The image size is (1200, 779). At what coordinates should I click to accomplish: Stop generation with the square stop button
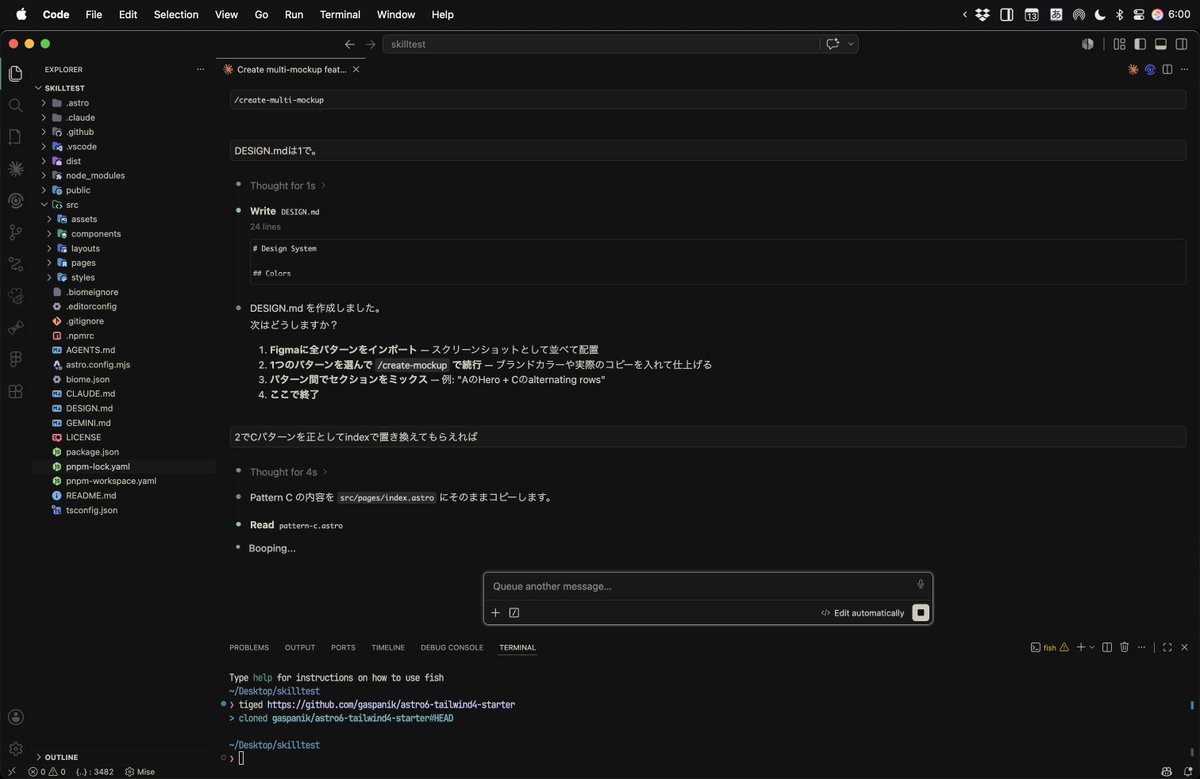[921, 613]
